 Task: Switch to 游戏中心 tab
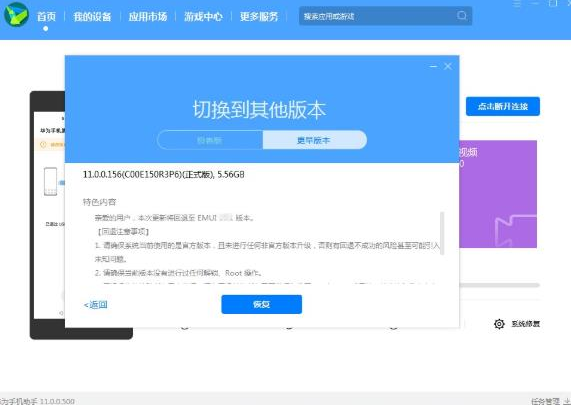pyautogui.click(x=203, y=16)
